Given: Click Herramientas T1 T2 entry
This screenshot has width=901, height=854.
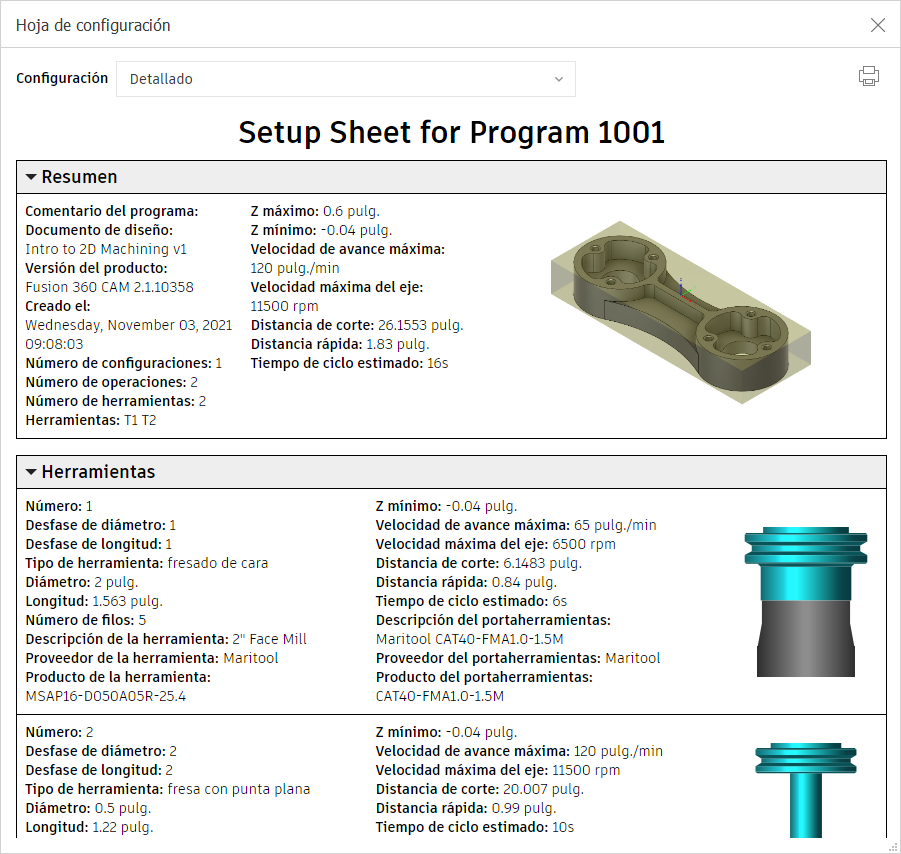Looking at the screenshot, I should pyautogui.click(x=91, y=420).
